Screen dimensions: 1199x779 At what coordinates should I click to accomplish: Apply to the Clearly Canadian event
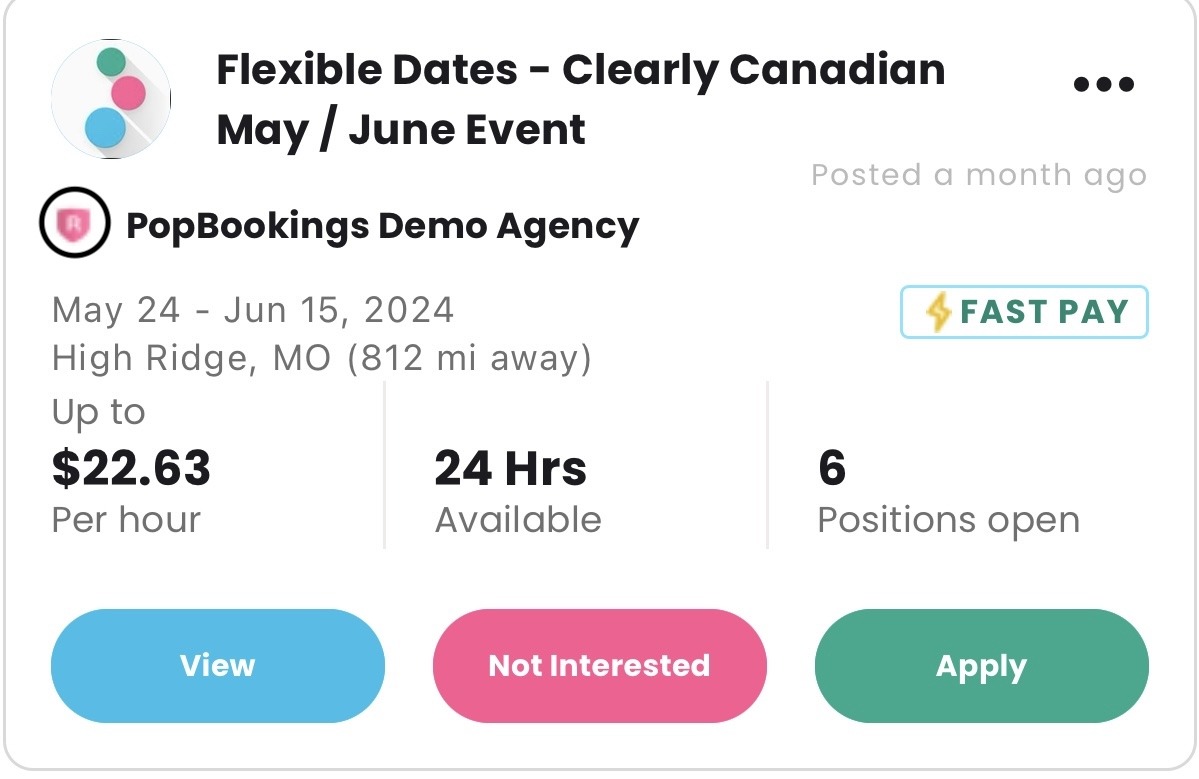point(981,666)
